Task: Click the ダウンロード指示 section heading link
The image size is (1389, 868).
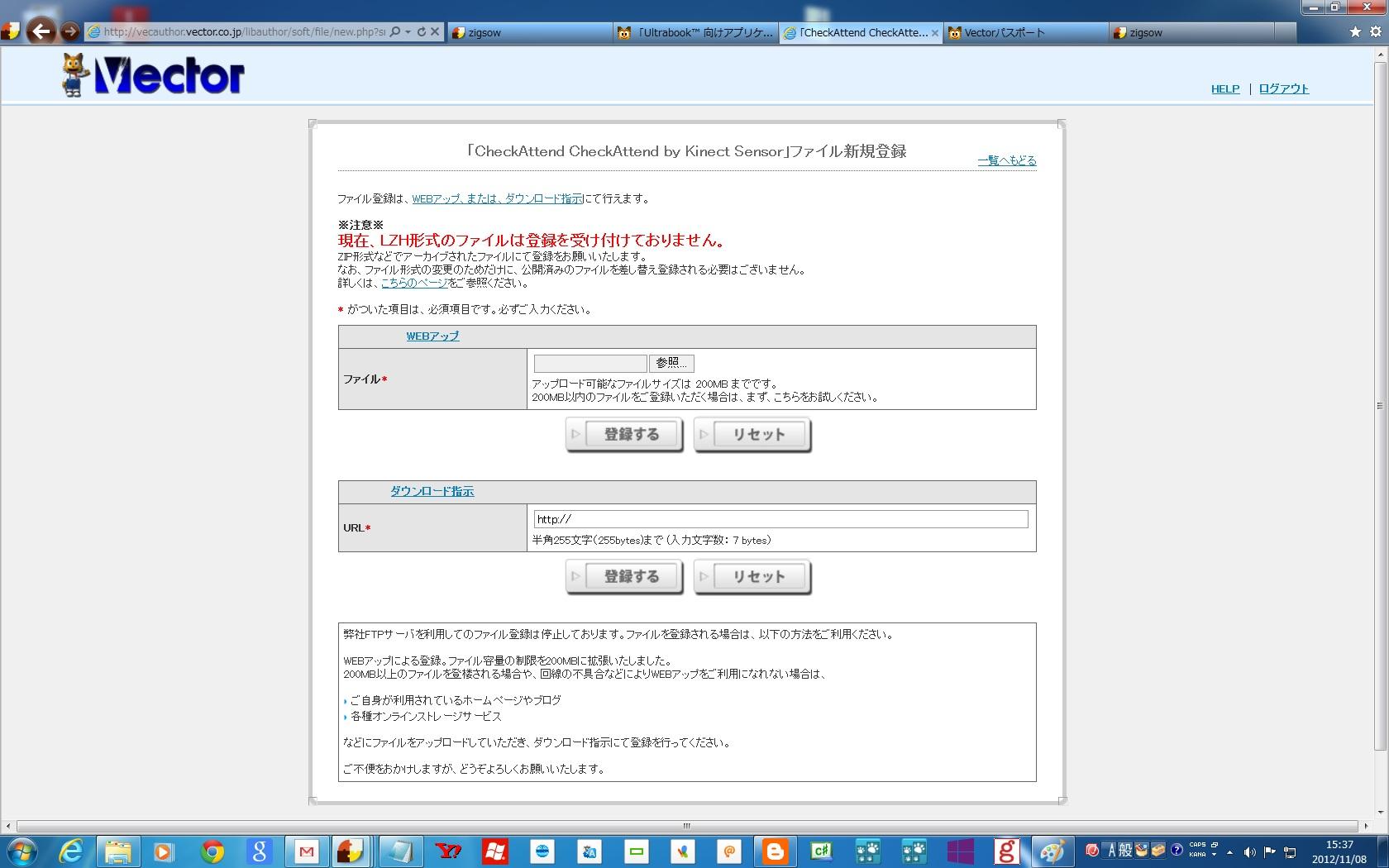Action: [432, 491]
